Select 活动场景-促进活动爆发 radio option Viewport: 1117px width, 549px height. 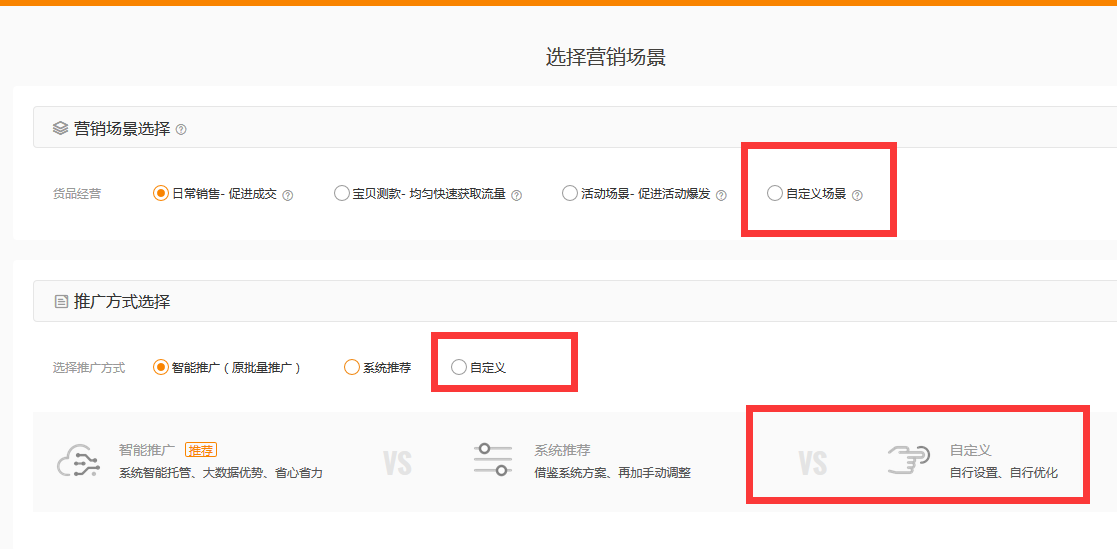(x=569, y=193)
